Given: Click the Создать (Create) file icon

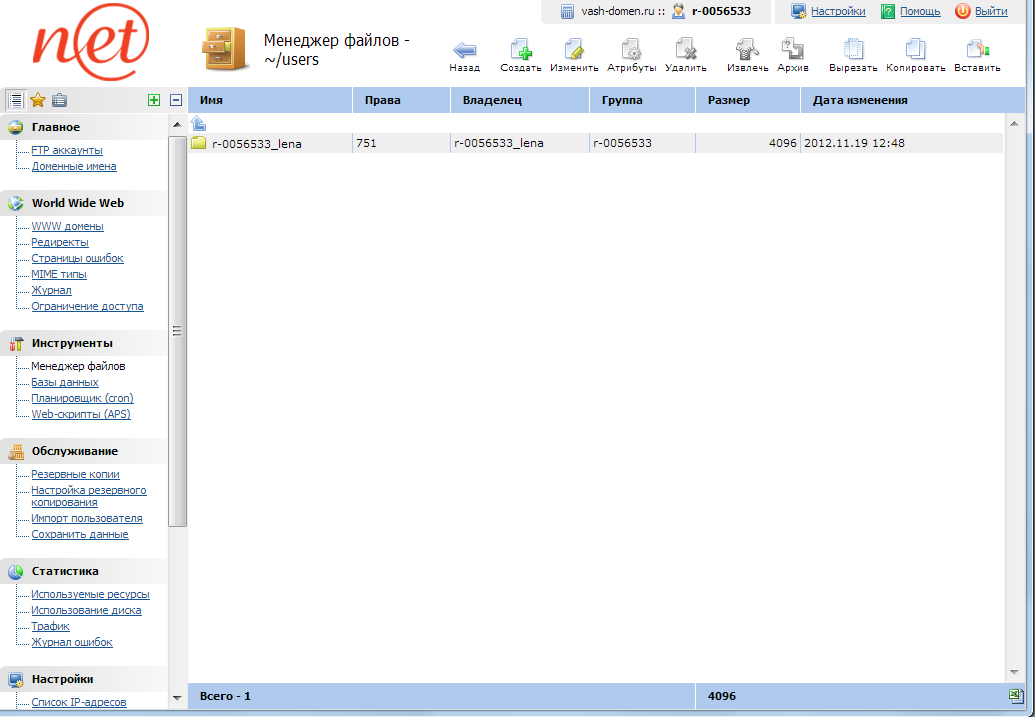Looking at the screenshot, I should pyautogui.click(x=521, y=50).
